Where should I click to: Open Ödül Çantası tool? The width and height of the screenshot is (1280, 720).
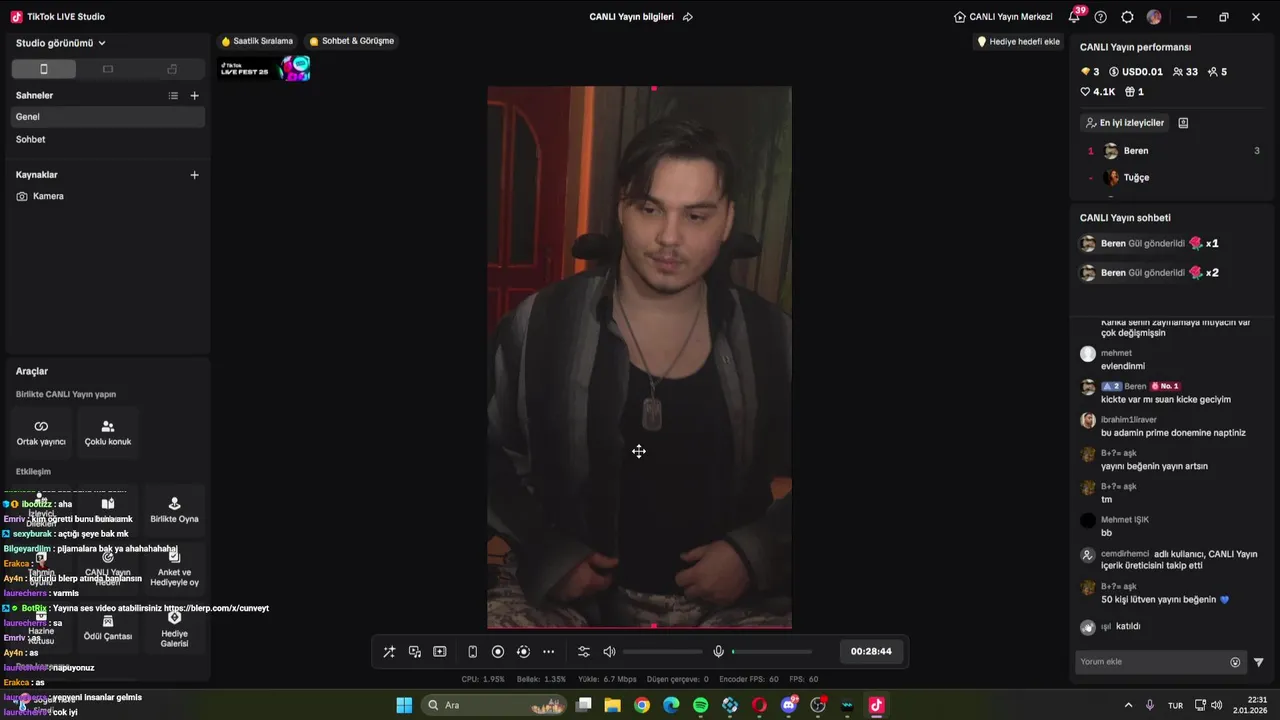[108, 628]
